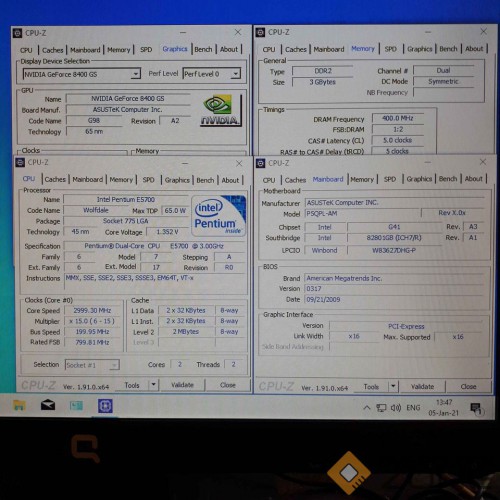Open the Perf Level 0 dropdown
The width and height of the screenshot is (500, 500).
pyautogui.click(x=235, y=74)
